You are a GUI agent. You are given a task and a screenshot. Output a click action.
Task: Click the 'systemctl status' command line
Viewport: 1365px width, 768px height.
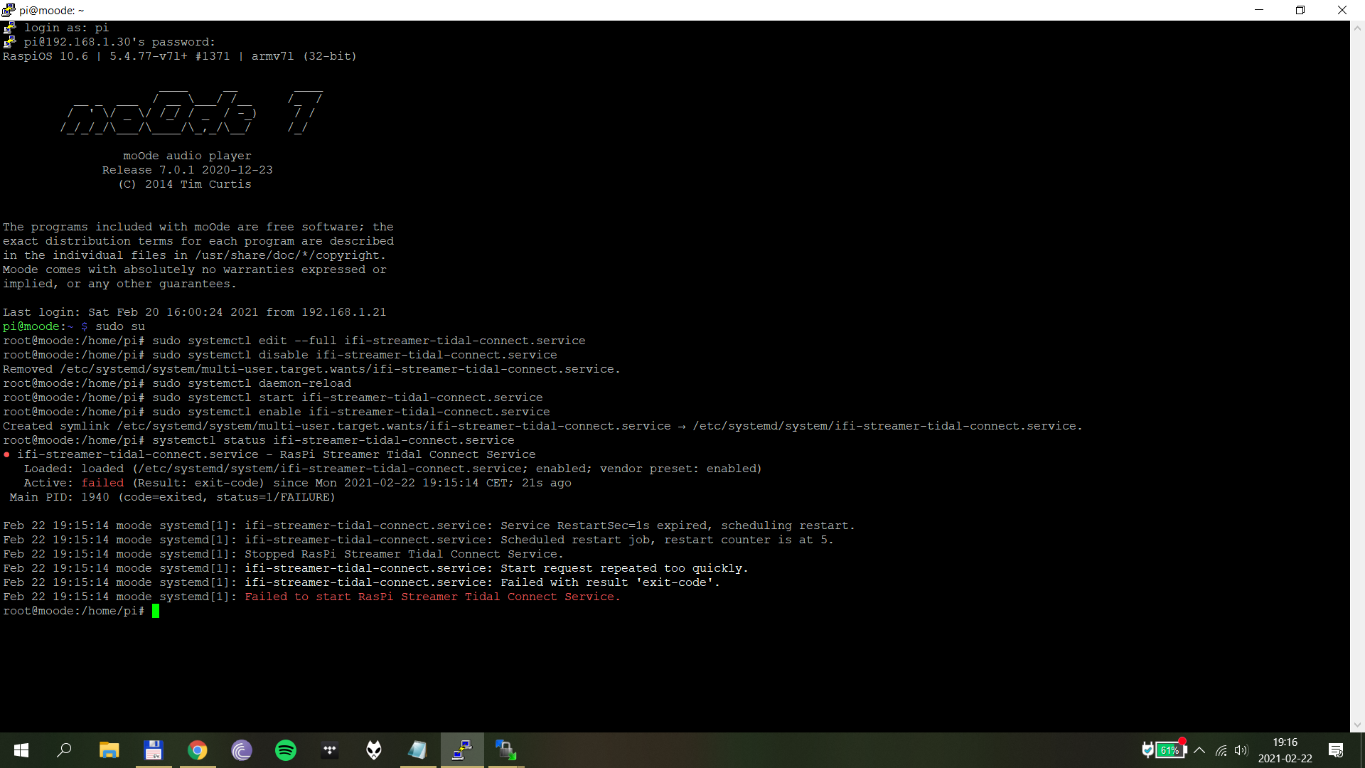259,440
